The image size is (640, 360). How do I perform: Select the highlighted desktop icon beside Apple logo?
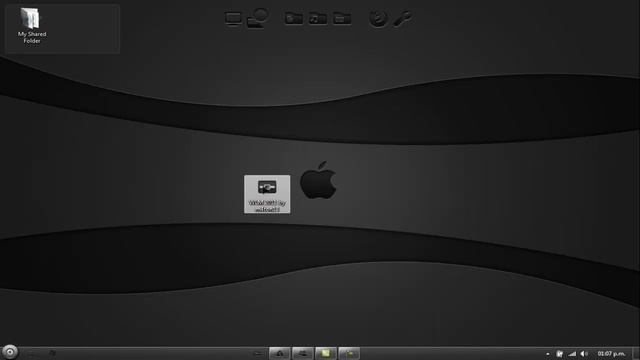[267, 194]
